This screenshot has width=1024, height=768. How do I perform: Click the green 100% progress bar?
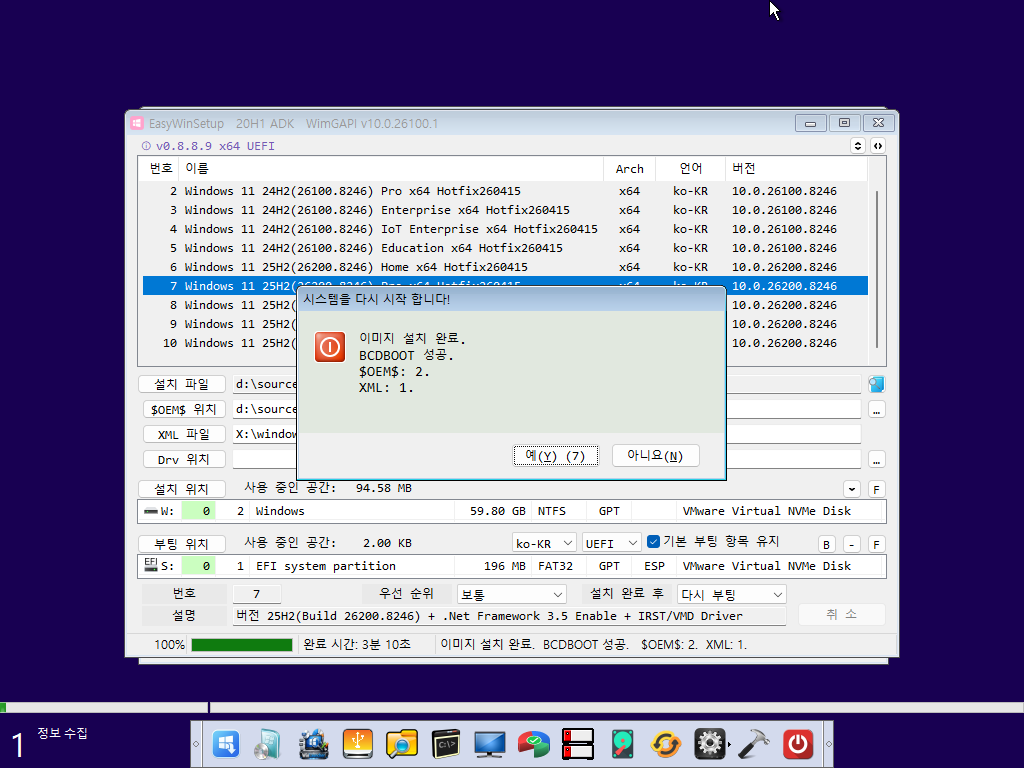click(242, 645)
